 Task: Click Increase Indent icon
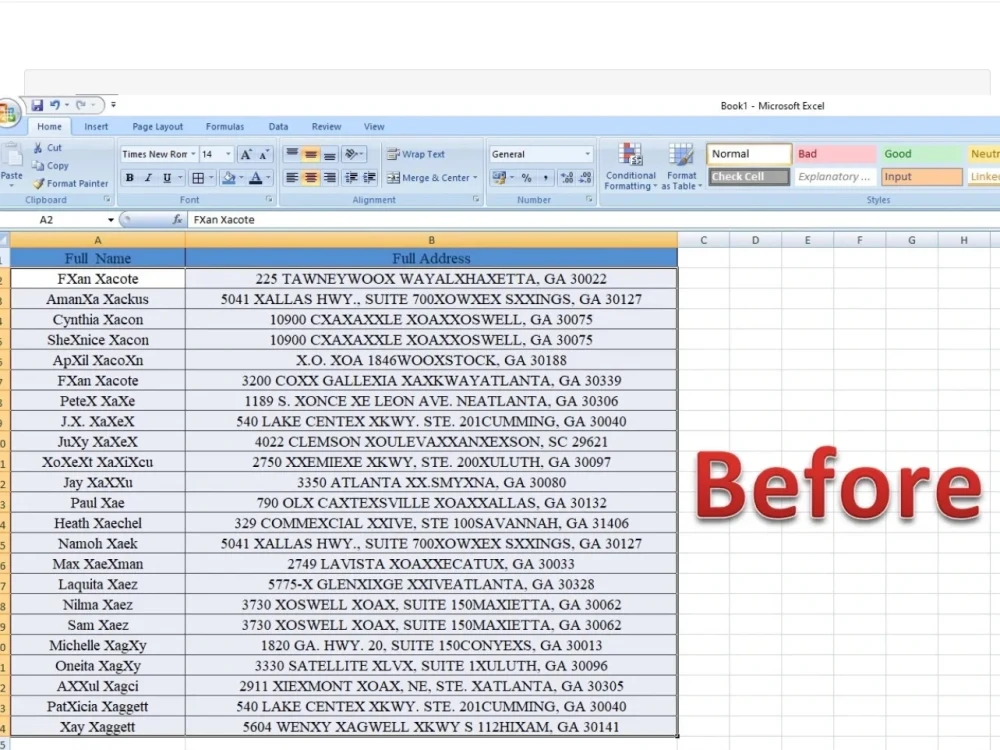click(370, 178)
